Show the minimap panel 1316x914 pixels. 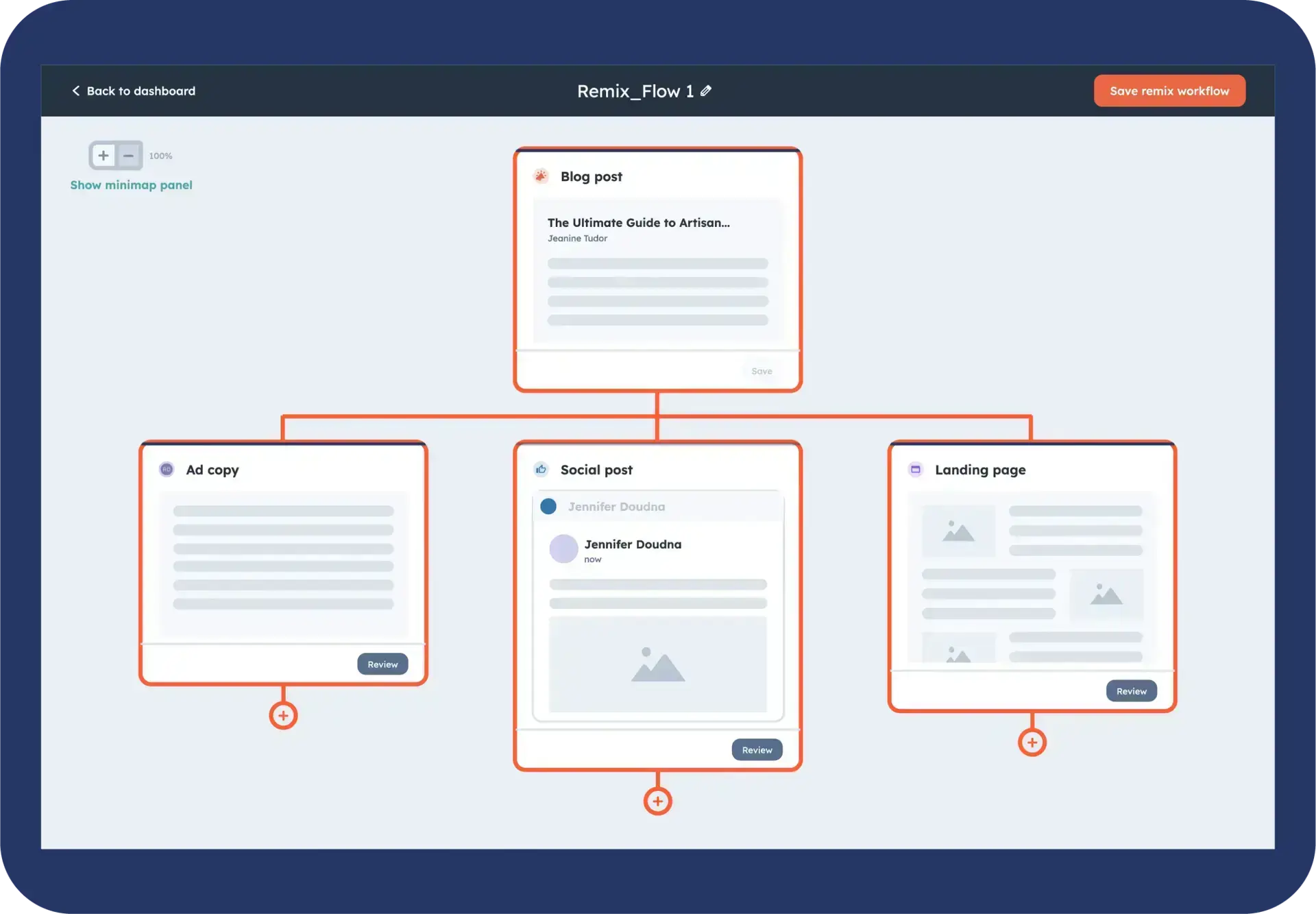coord(132,185)
